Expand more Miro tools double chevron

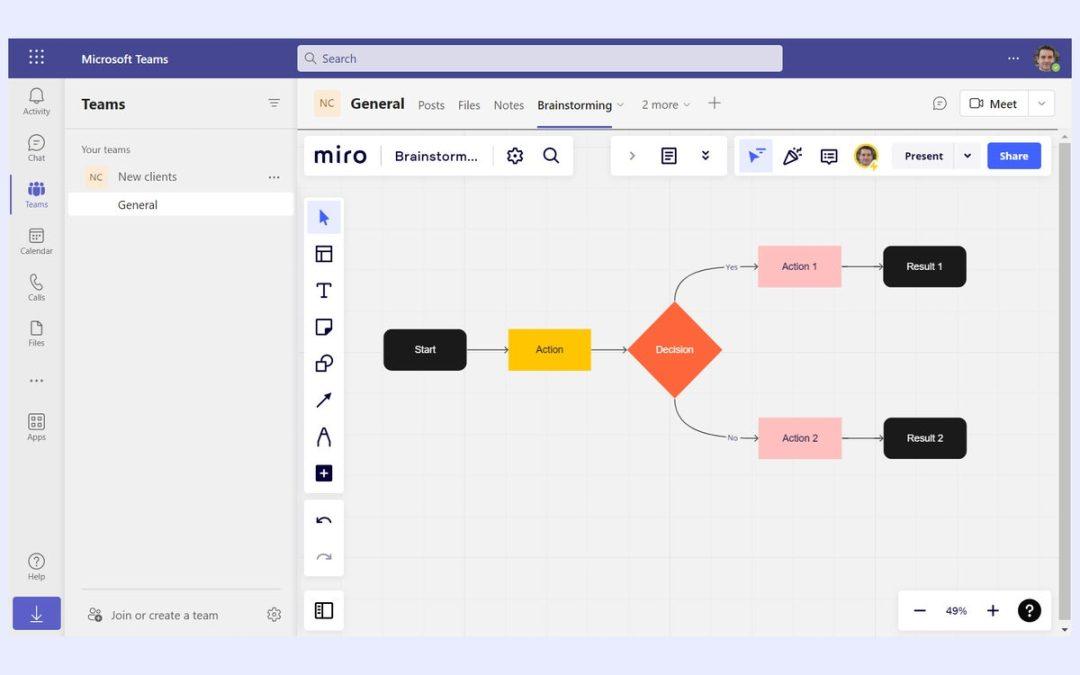[x=705, y=156]
